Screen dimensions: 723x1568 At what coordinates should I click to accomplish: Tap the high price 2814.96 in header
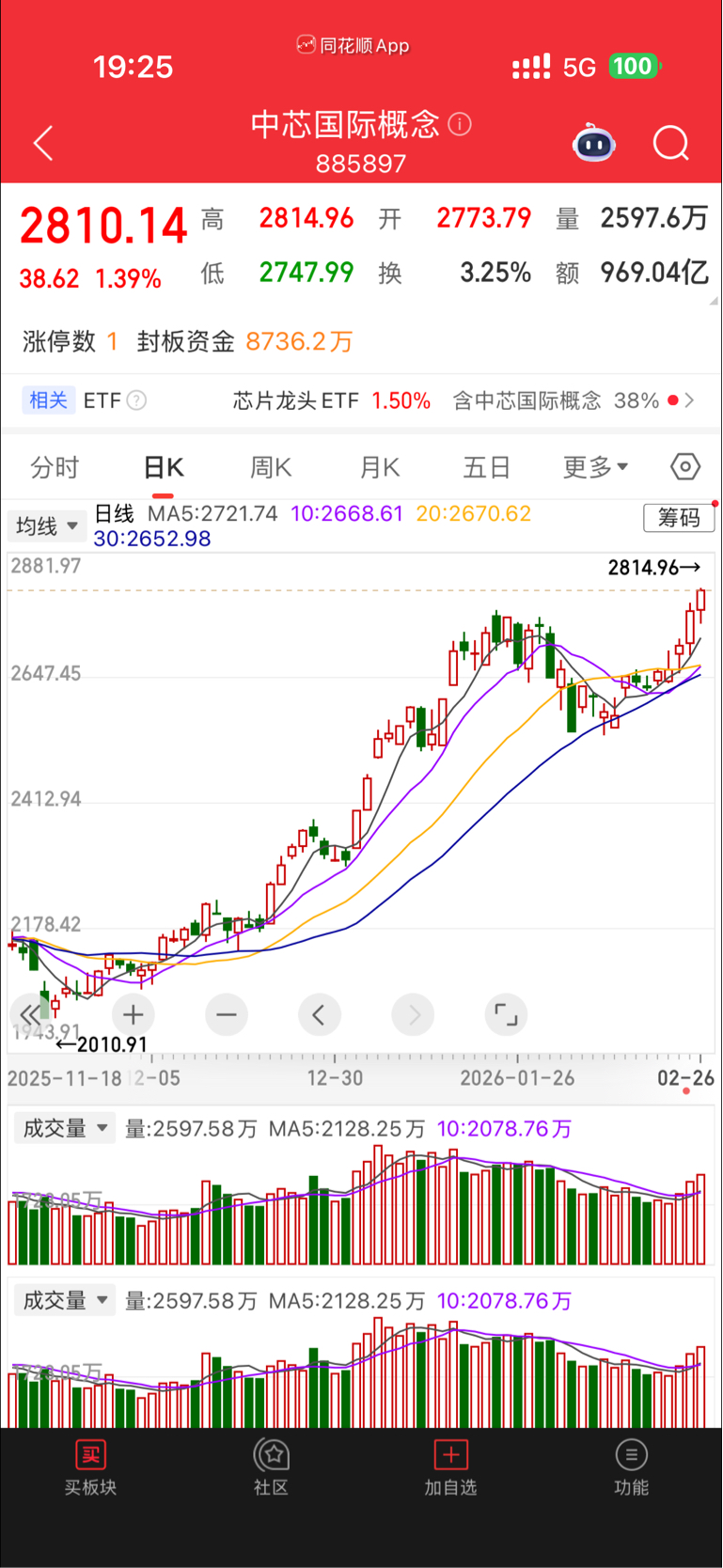click(306, 218)
